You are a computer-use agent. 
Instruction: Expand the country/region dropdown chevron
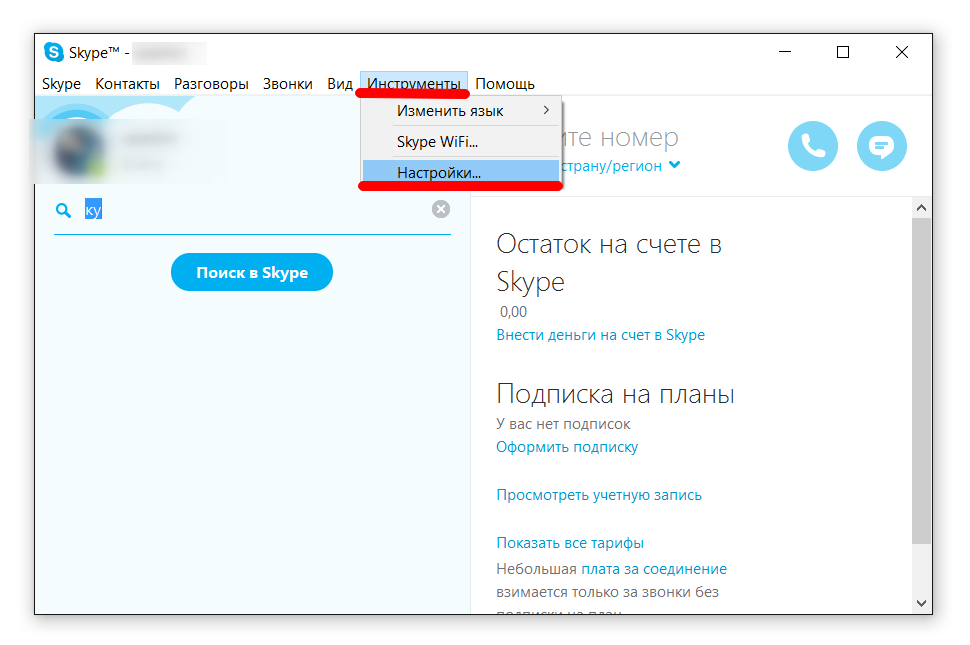click(x=675, y=166)
